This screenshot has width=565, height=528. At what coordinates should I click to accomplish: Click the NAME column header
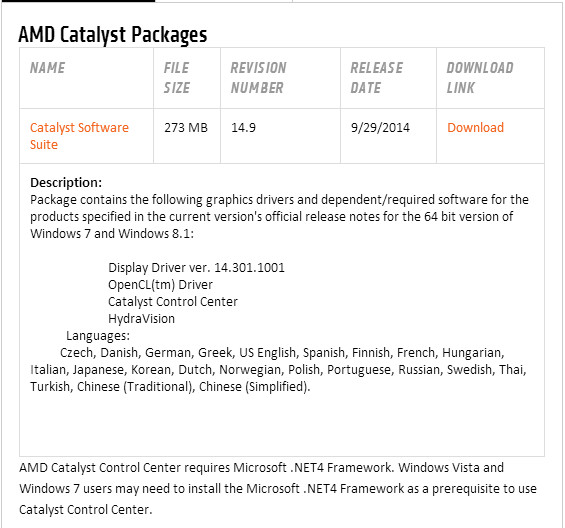(x=47, y=68)
